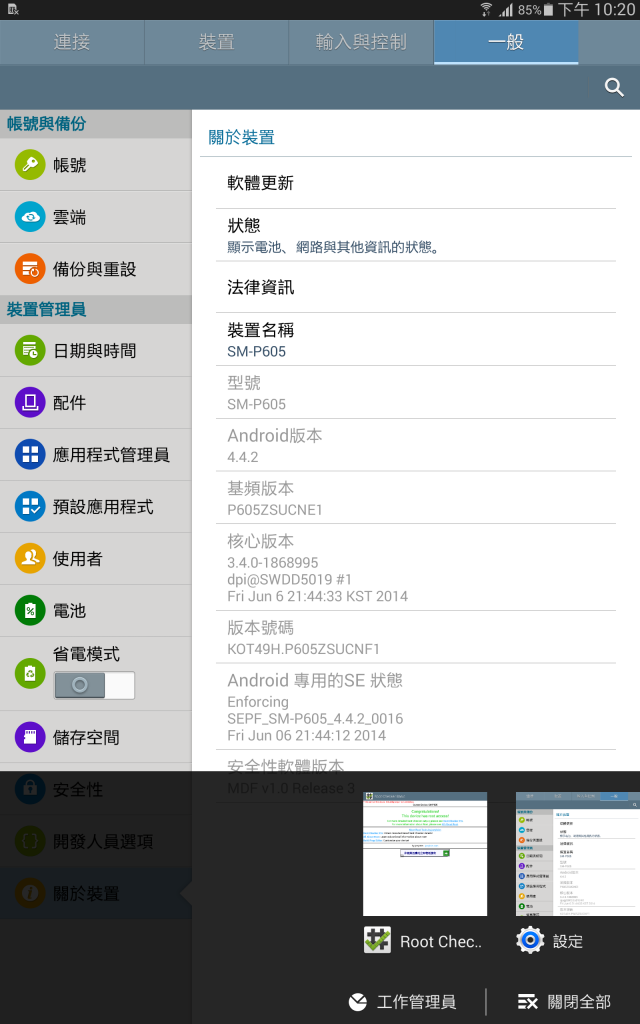Tap the 開發人員選項 braces icon
The image size is (640, 1024).
[30, 841]
